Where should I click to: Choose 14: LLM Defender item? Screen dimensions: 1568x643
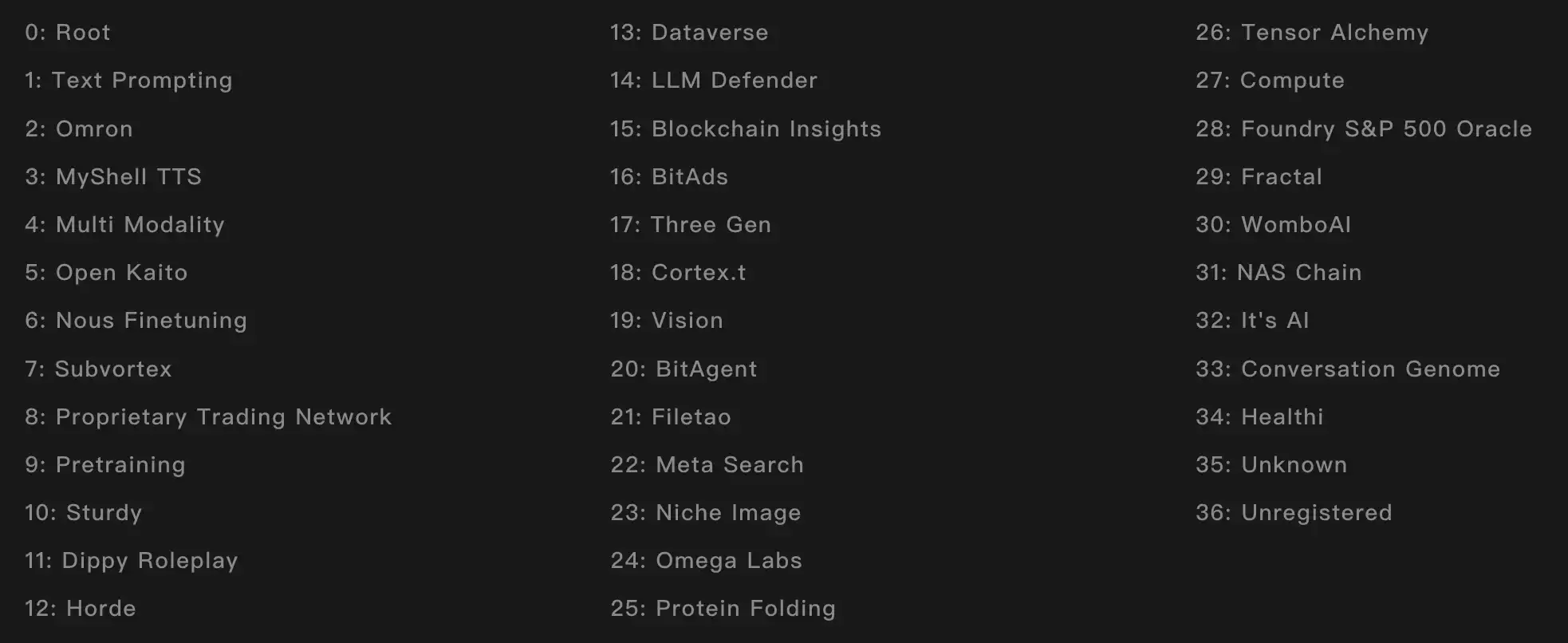tap(714, 81)
